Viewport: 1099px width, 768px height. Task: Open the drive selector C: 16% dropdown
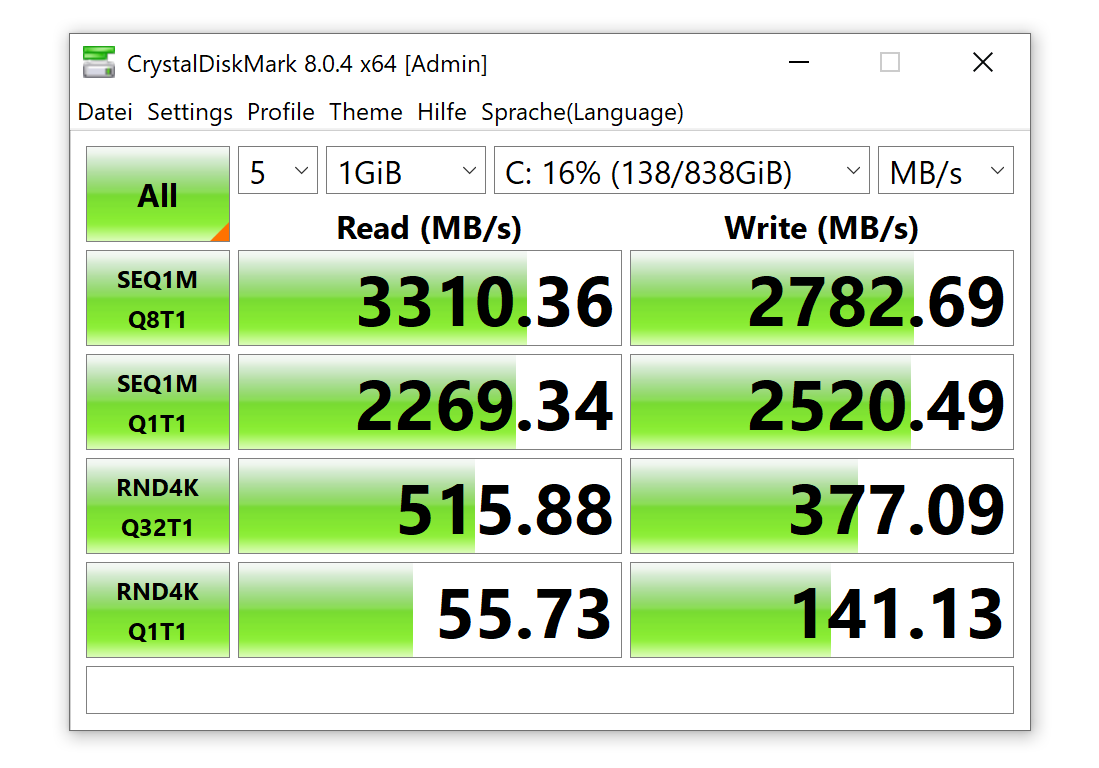682,170
